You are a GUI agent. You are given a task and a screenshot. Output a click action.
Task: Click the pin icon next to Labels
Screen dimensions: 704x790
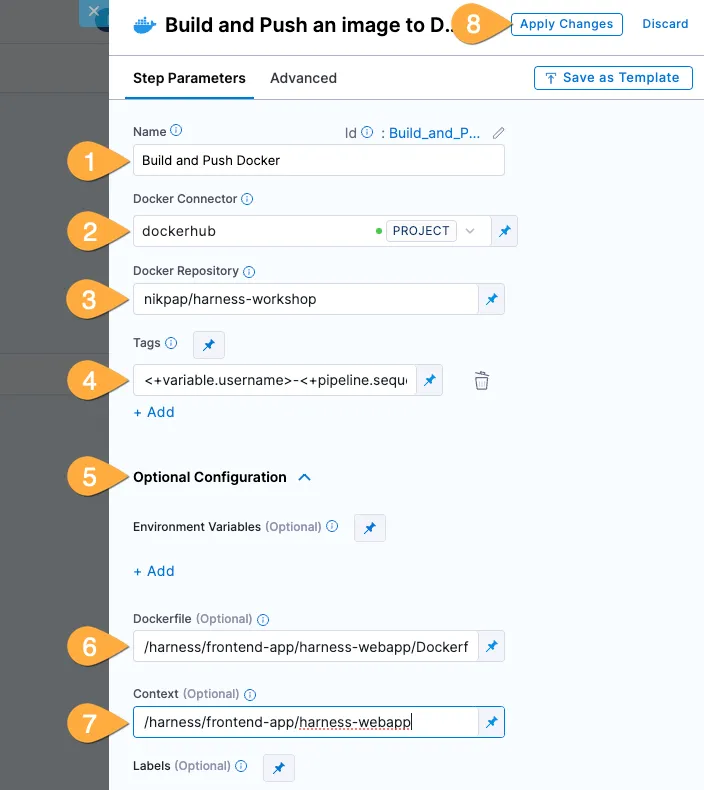(x=279, y=767)
